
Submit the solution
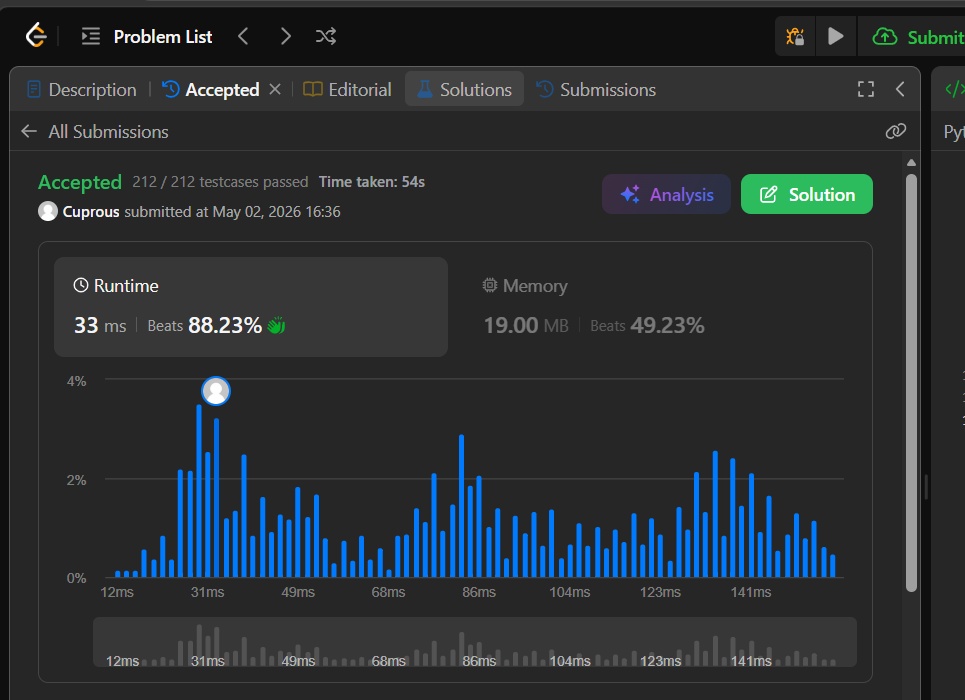[918, 37]
